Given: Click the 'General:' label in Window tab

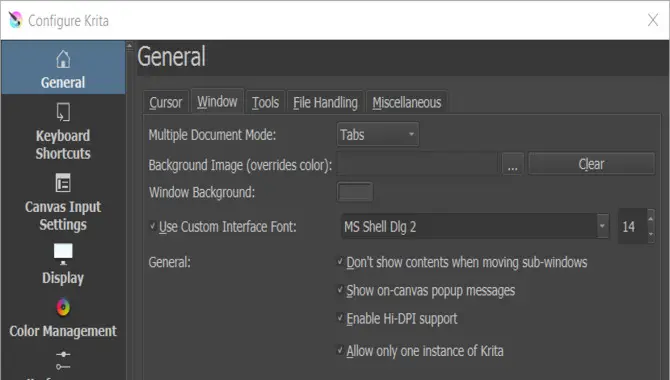Looking at the screenshot, I should pyautogui.click(x=170, y=262).
